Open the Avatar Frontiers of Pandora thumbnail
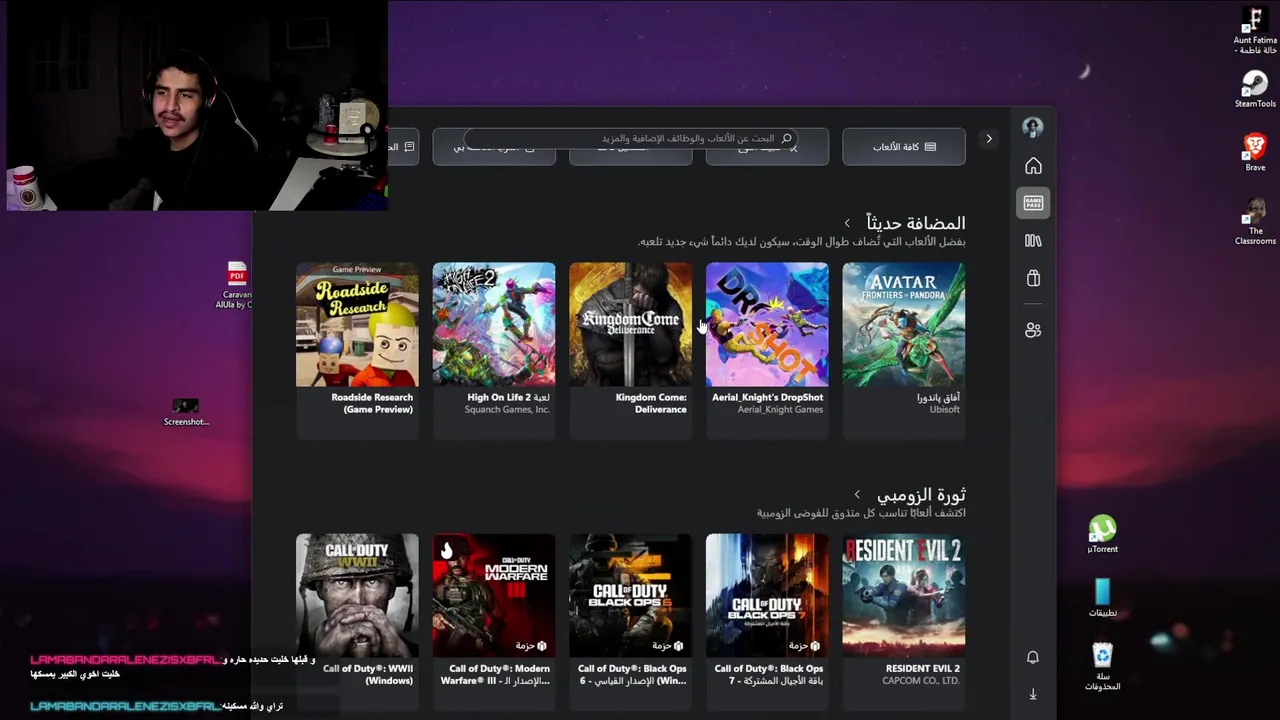Viewport: 1280px width, 720px height. pyautogui.click(x=904, y=325)
